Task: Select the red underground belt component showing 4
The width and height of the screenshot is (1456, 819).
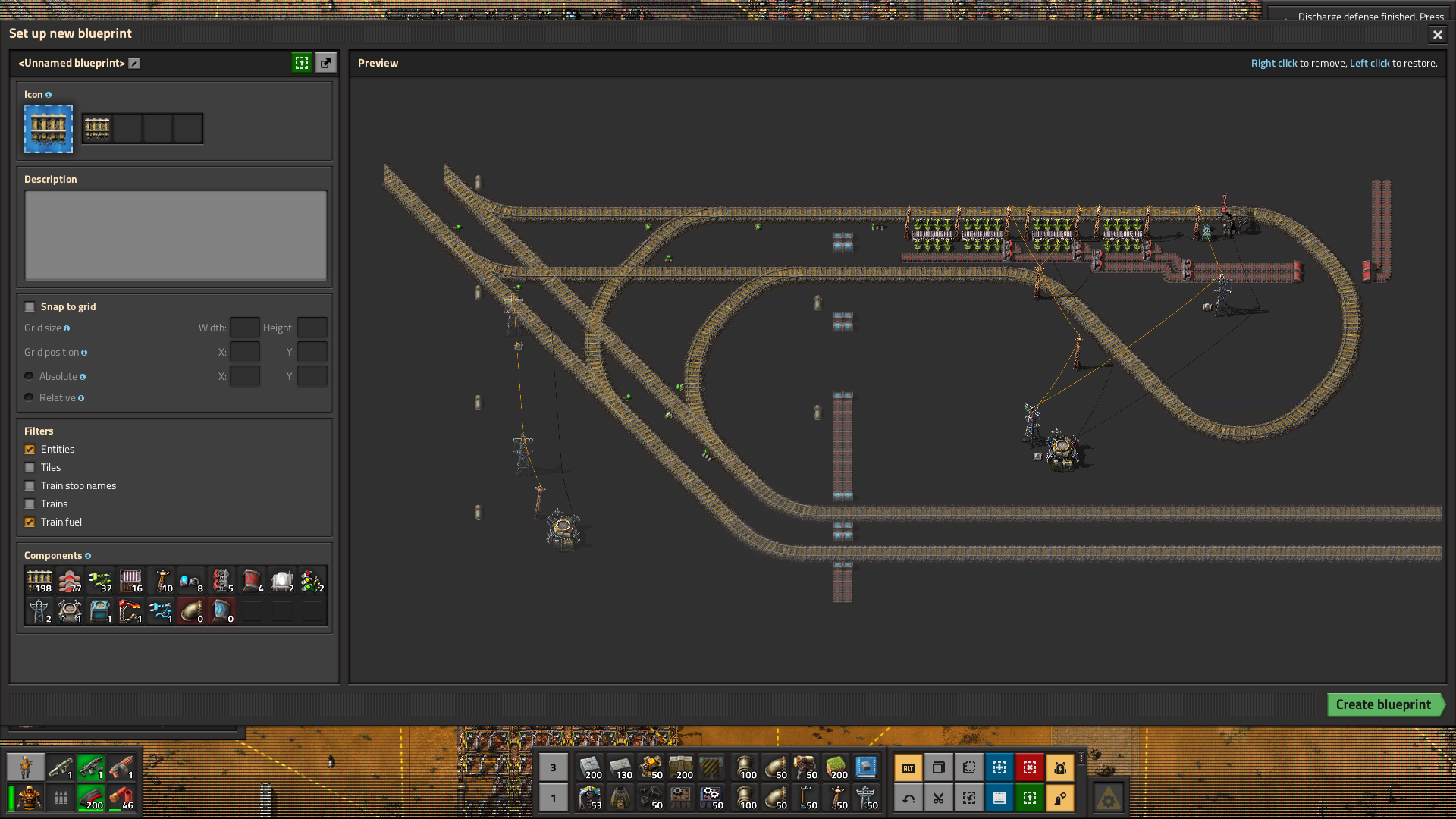Action: [252, 581]
